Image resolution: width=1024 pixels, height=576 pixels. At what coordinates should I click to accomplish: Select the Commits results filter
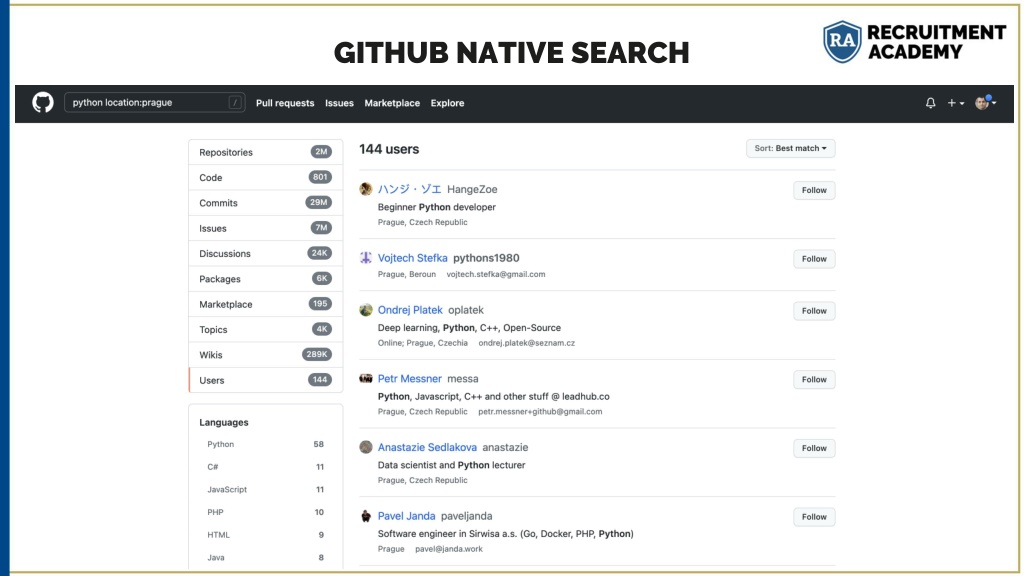[x=266, y=203]
